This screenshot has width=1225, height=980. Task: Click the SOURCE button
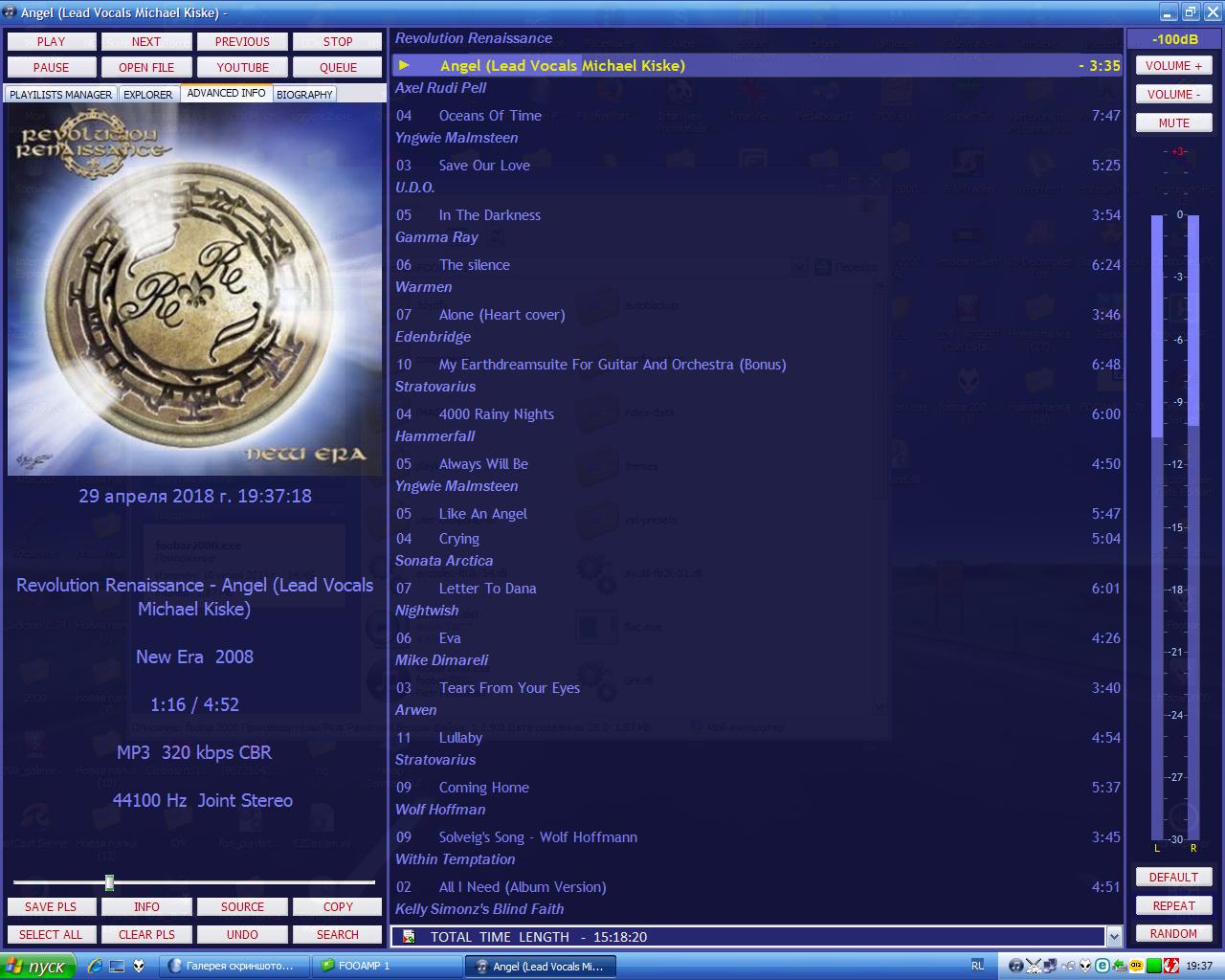click(242, 906)
